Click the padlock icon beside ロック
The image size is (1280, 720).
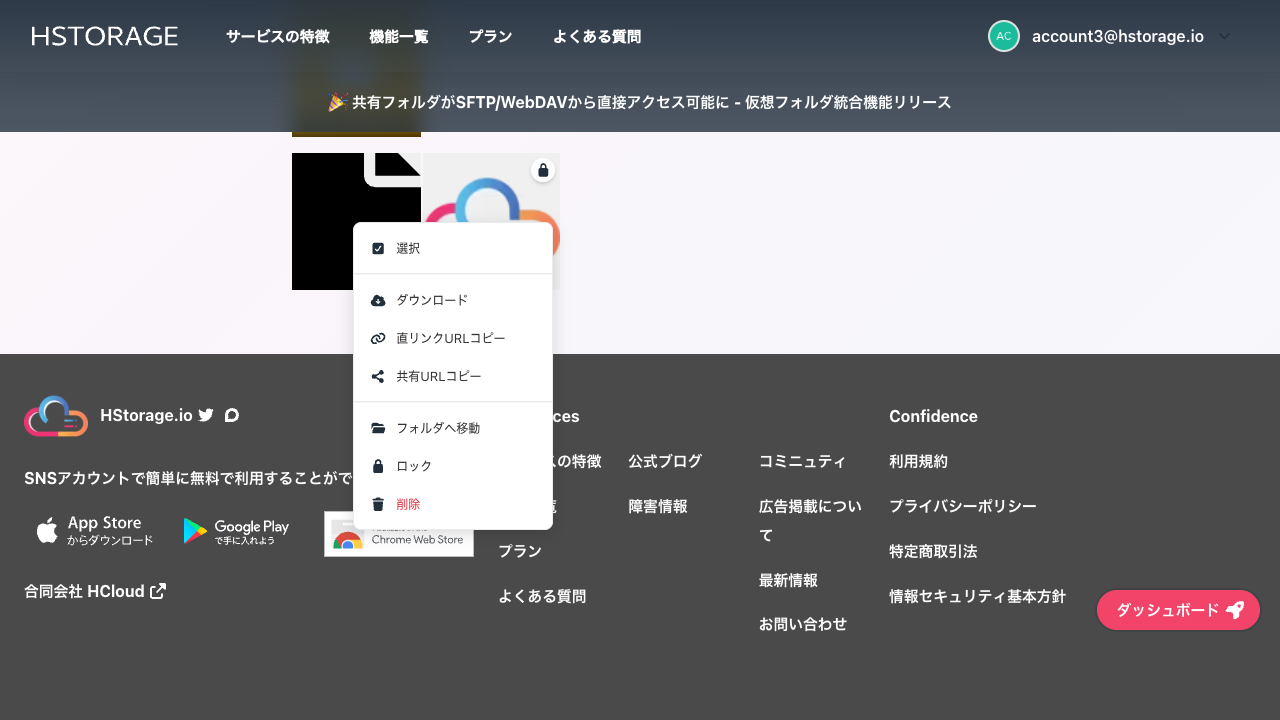(378, 466)
